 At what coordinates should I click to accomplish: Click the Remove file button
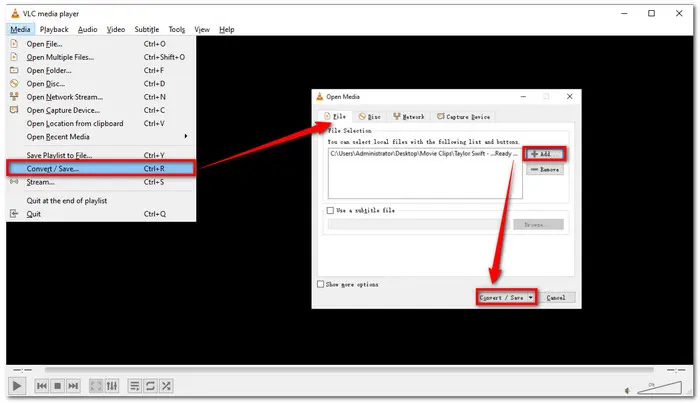pyautogui.click(x=545, y=170)
